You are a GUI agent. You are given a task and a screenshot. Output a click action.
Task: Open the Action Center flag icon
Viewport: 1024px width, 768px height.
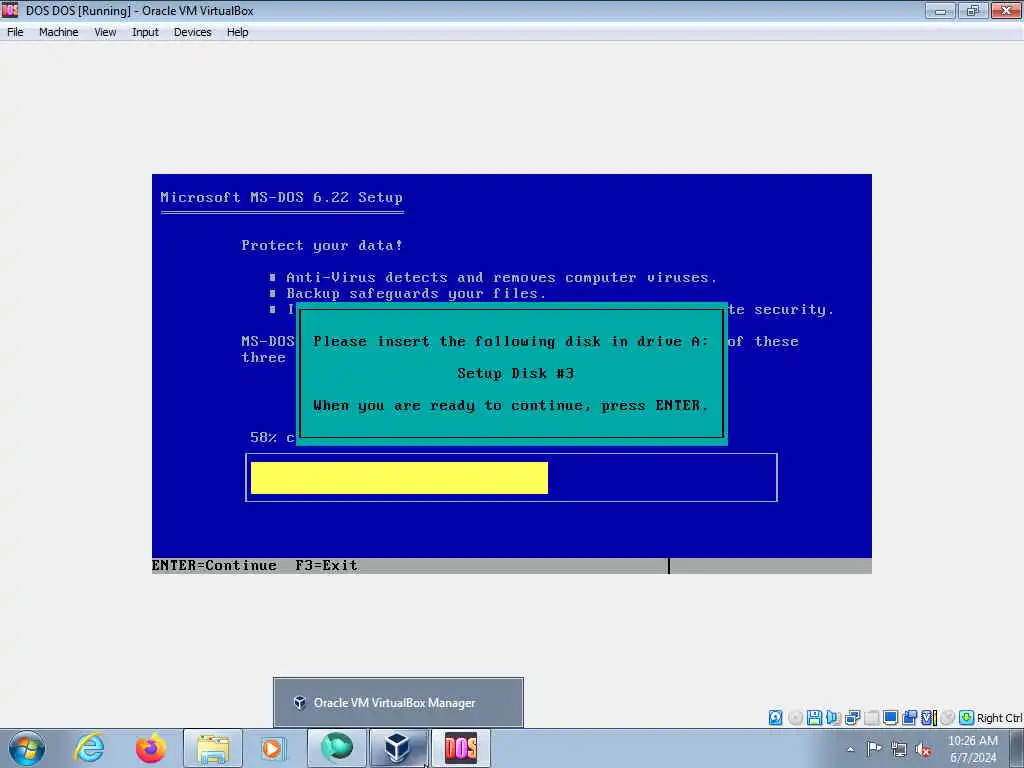coord(874,749)
